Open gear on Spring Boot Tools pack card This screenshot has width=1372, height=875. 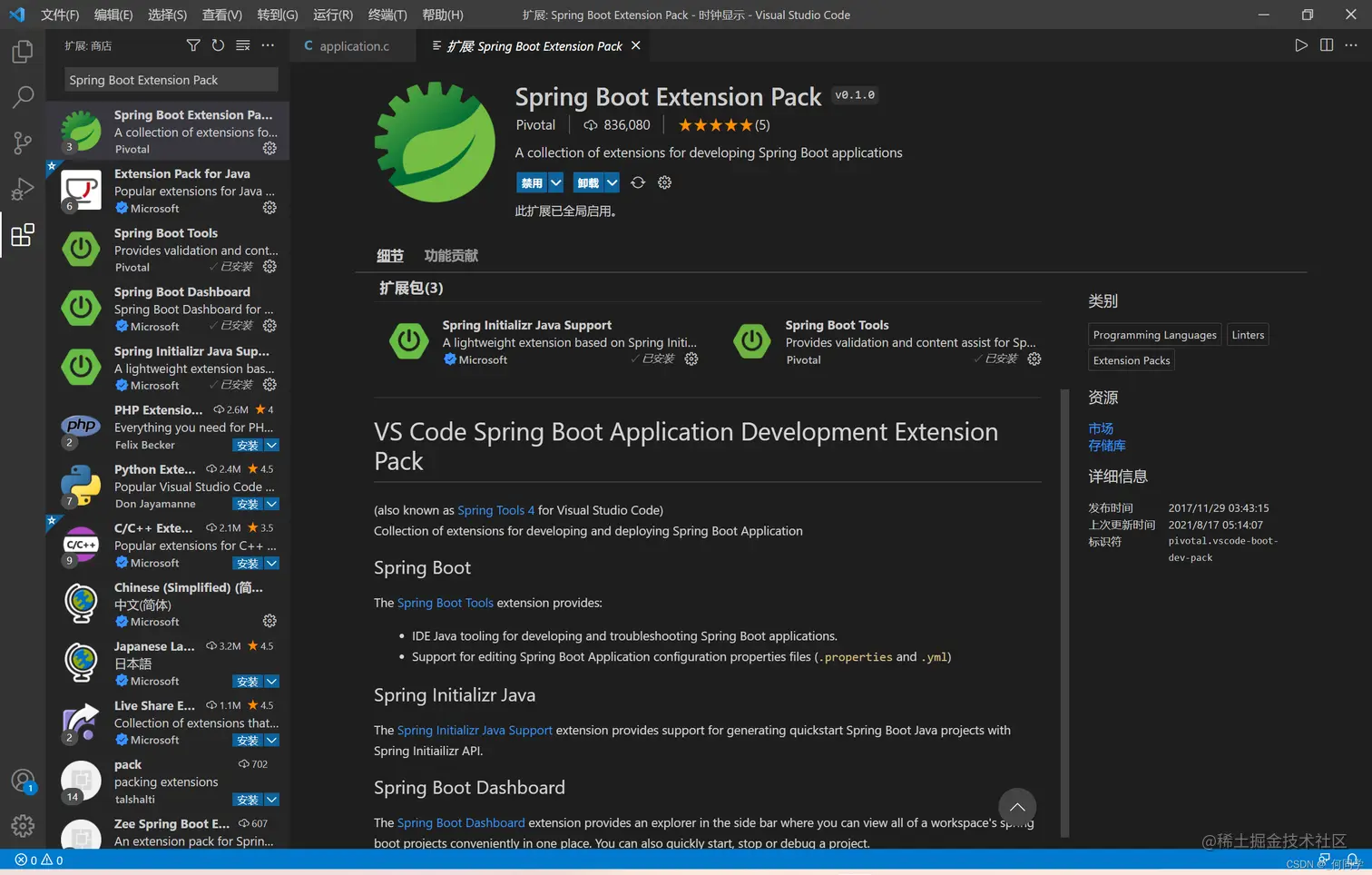click(x=1034, y=359)
